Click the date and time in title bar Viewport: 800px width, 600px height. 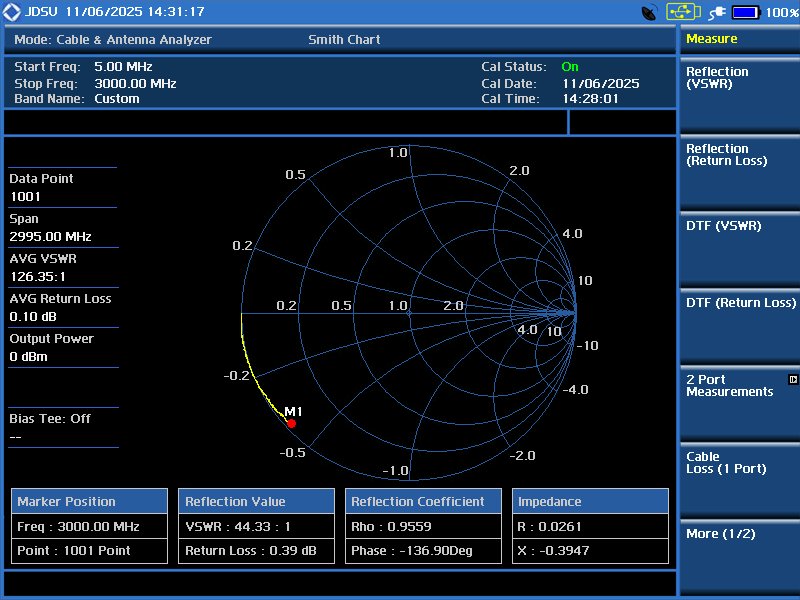[135, 12]
